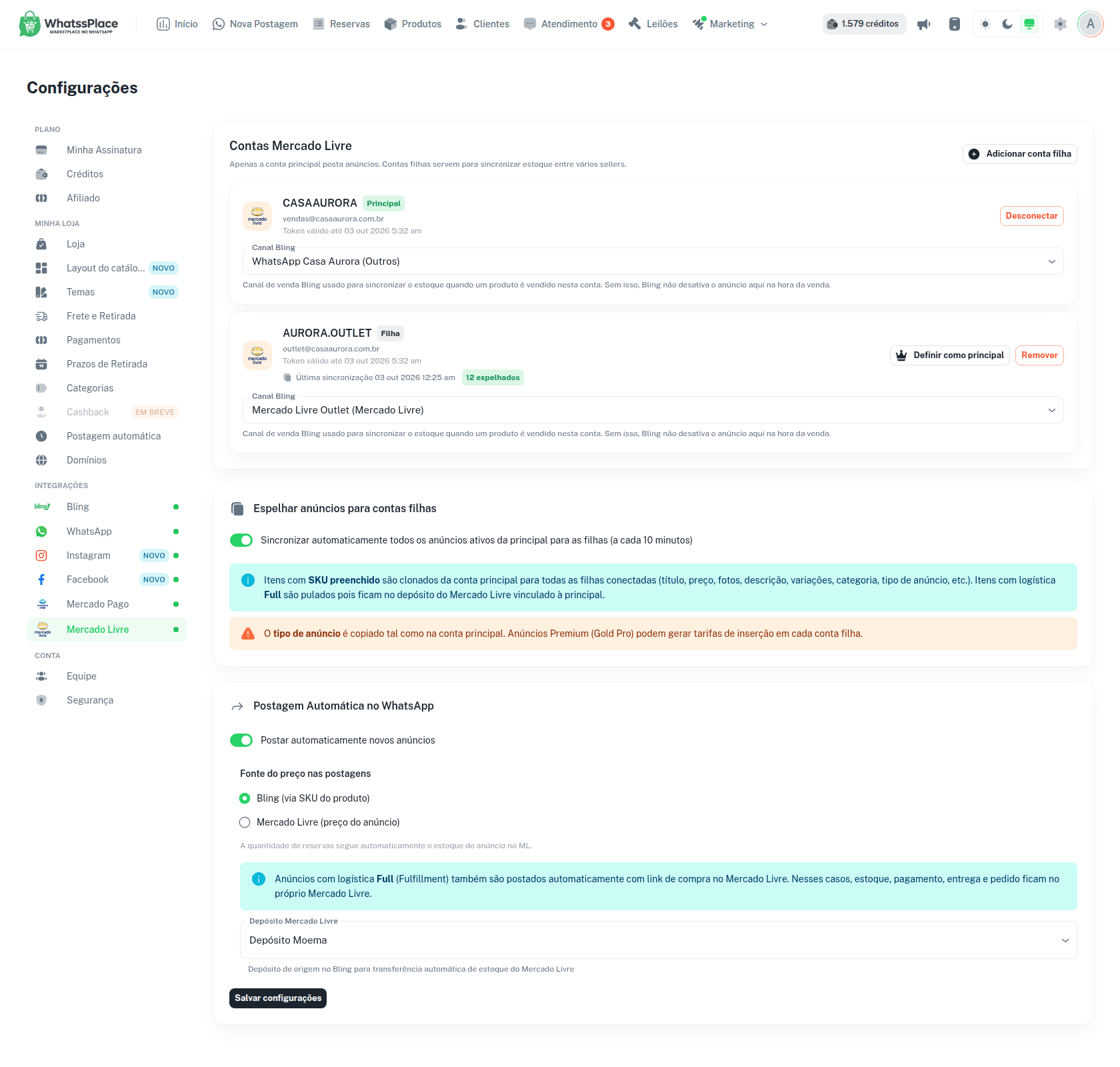Open Canal Bling dropdown for CASAAURORA
The height and width of the screenshot is (1067, 1120).
(x=653, y=261)
